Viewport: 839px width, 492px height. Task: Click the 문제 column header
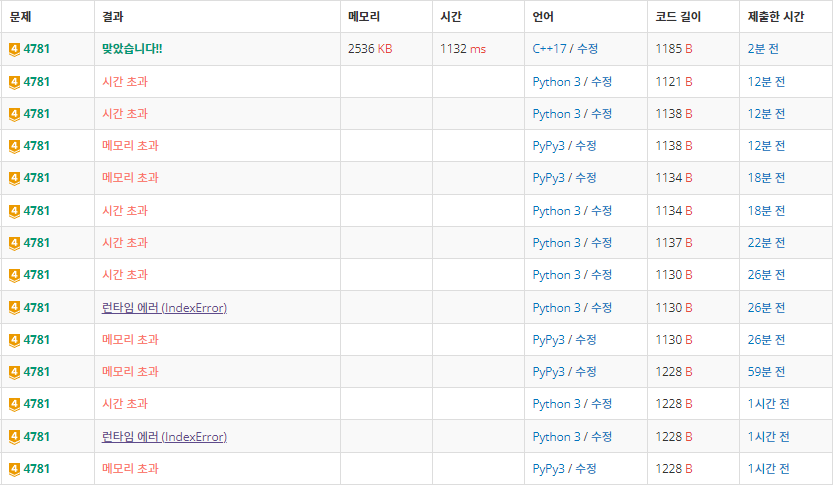[20, 17]
